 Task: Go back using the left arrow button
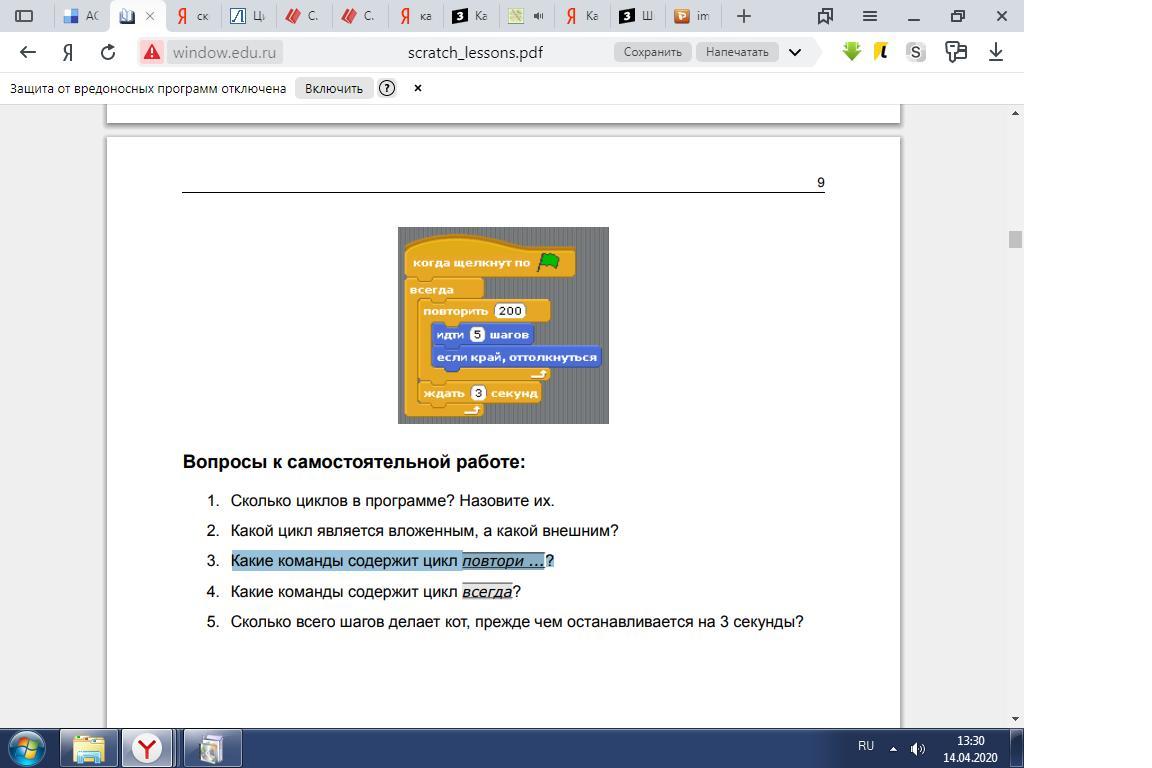[x=28, y=52]
